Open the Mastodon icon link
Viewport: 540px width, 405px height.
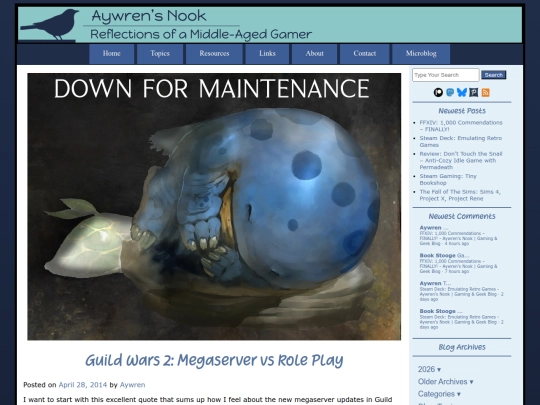(x=450, y=92)
